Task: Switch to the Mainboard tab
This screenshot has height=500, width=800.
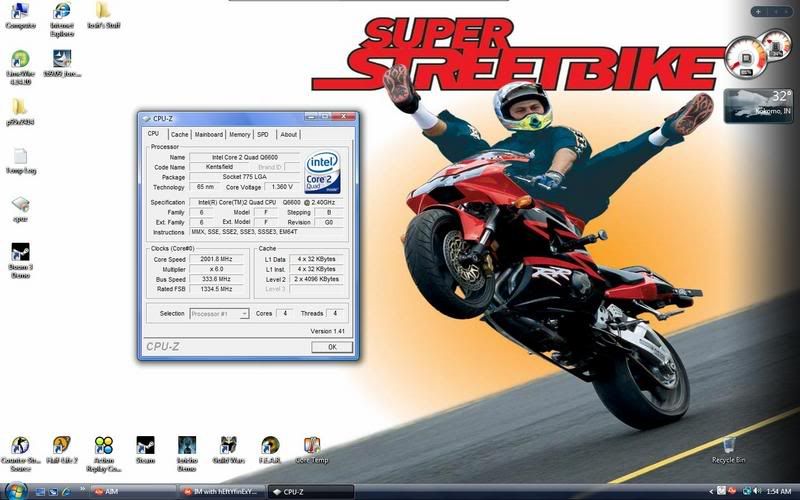Action: [208, 134]
